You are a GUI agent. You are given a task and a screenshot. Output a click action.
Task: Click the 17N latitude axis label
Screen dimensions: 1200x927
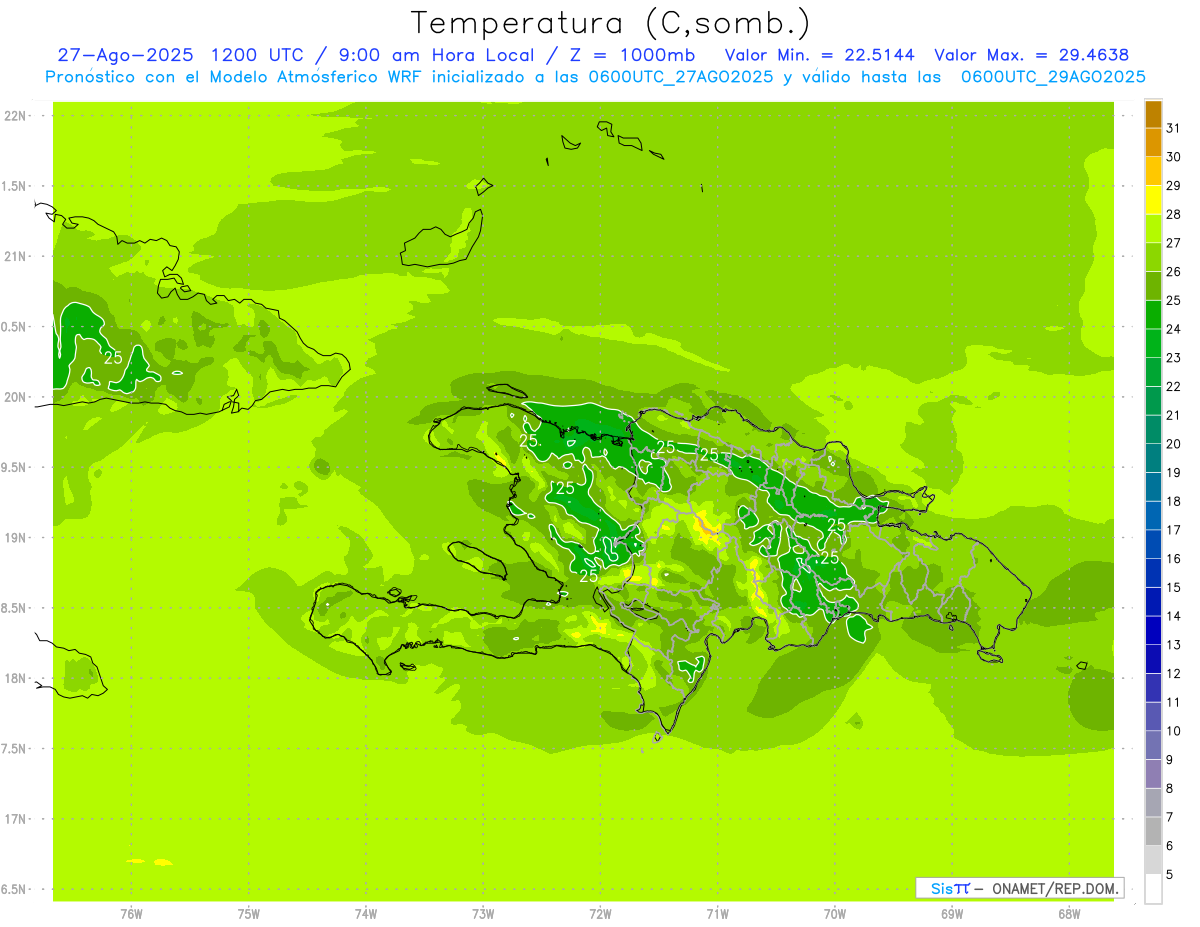click(14, 819)
